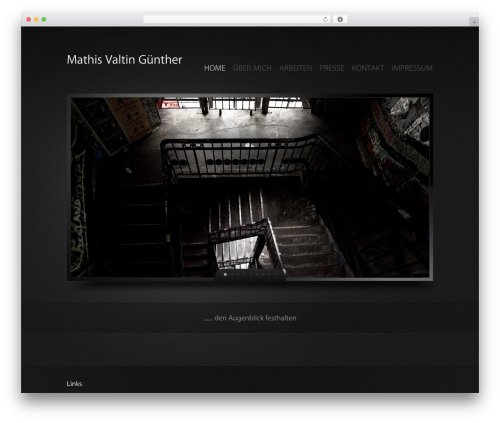The height and width of the screenshot is (423, 500).
Task: Jump to the second slide dot
Action: pos(232,274)
